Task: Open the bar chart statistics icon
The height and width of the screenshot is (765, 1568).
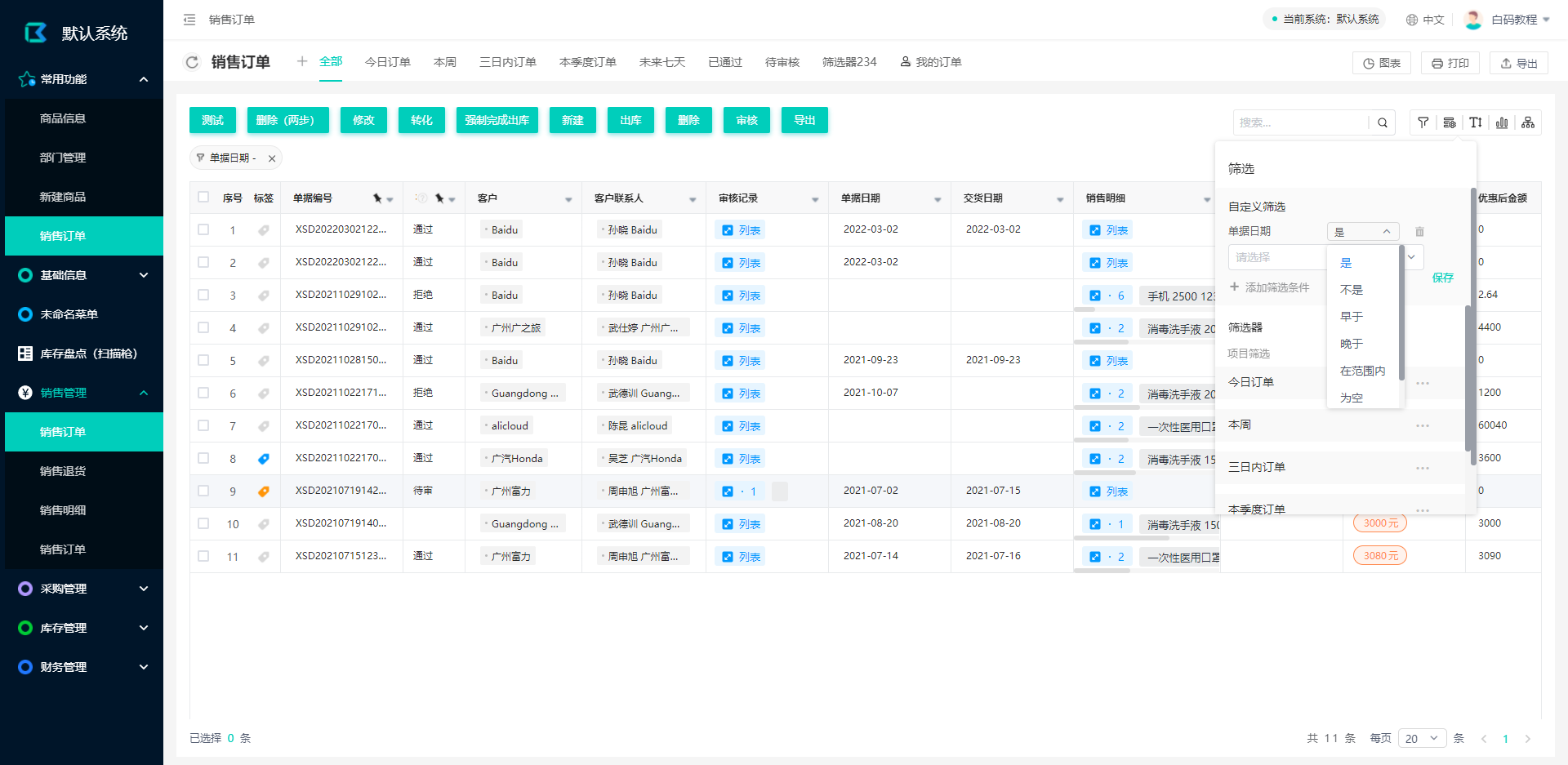Action: point(1502,122)
